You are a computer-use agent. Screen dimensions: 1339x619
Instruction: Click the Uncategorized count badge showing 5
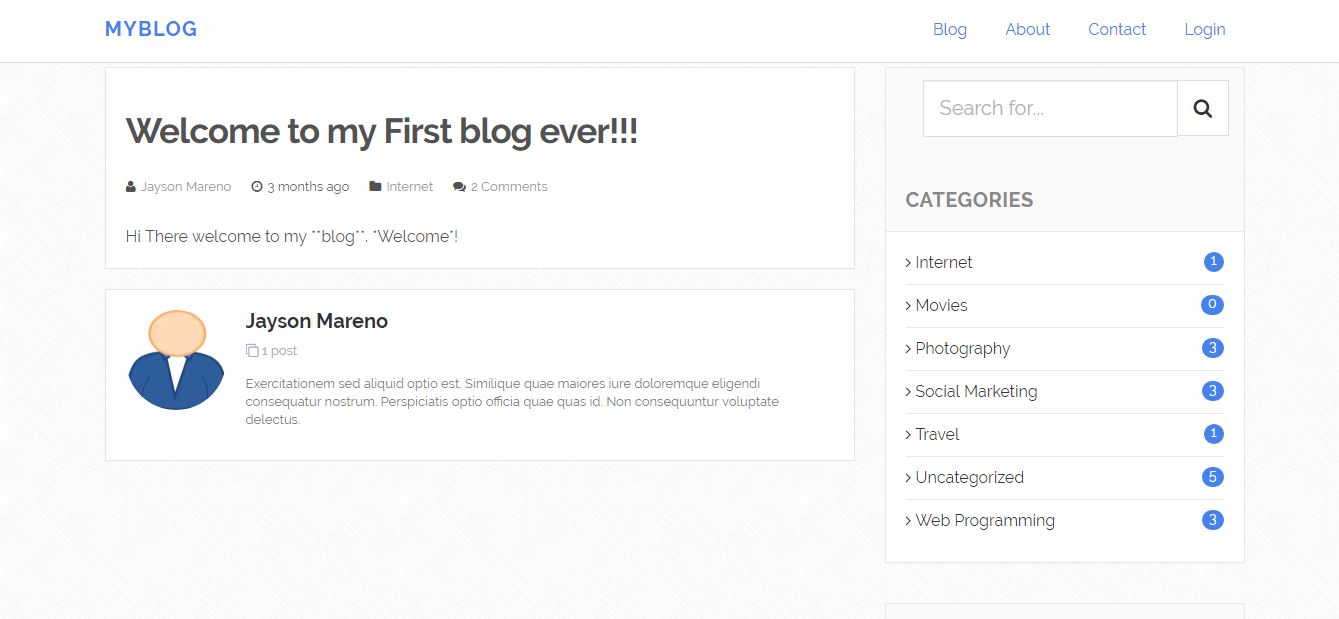click(x=1212, y=477)
